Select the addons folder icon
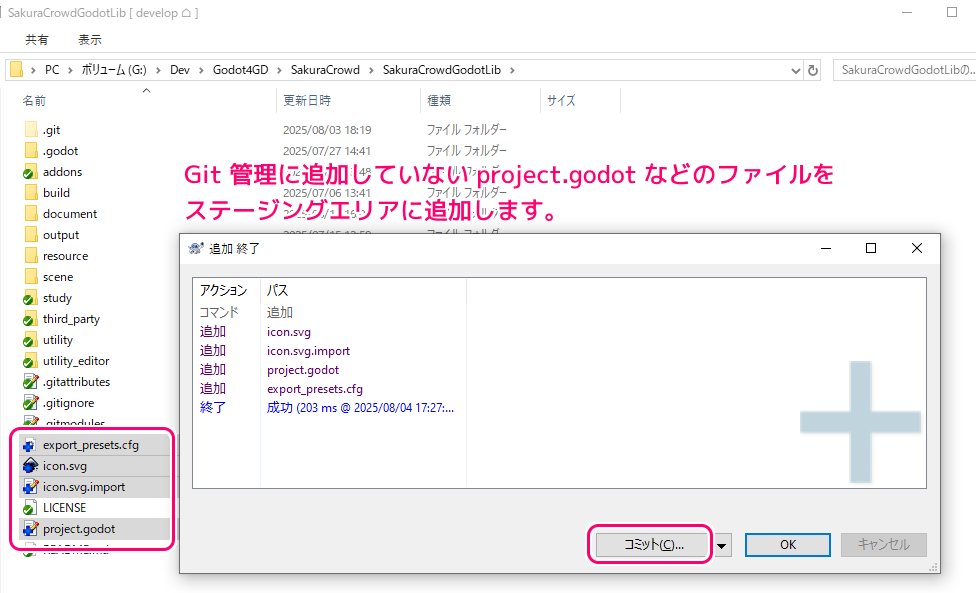976x593 pixels. (x=30, y=172)
